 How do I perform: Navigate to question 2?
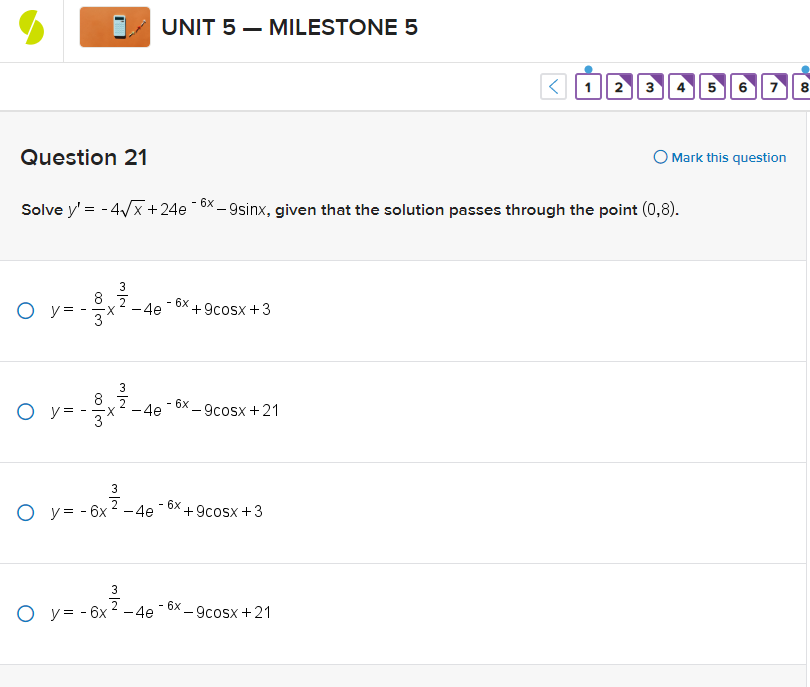tap(619, 87)
